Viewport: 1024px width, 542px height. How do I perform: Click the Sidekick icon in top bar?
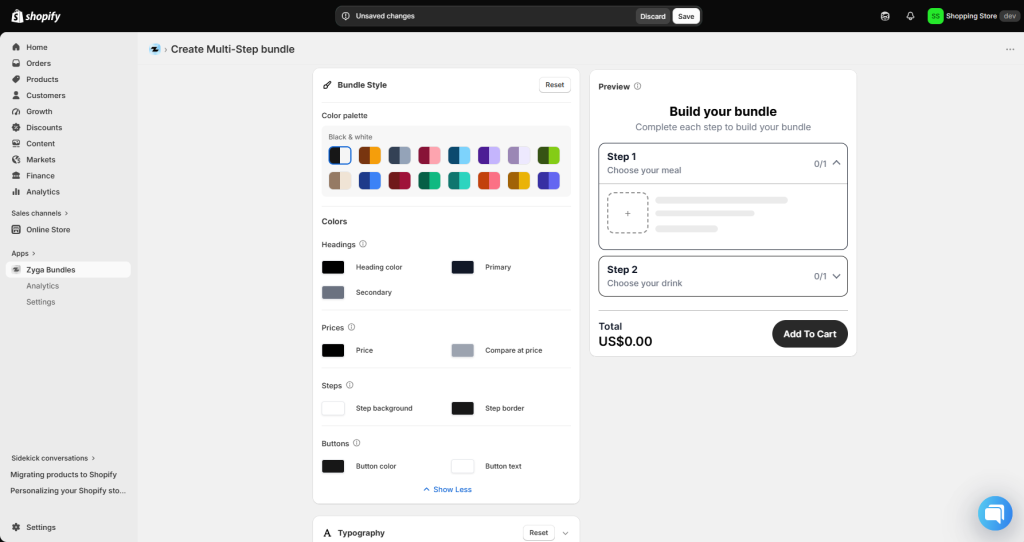(x=885, y=16)
